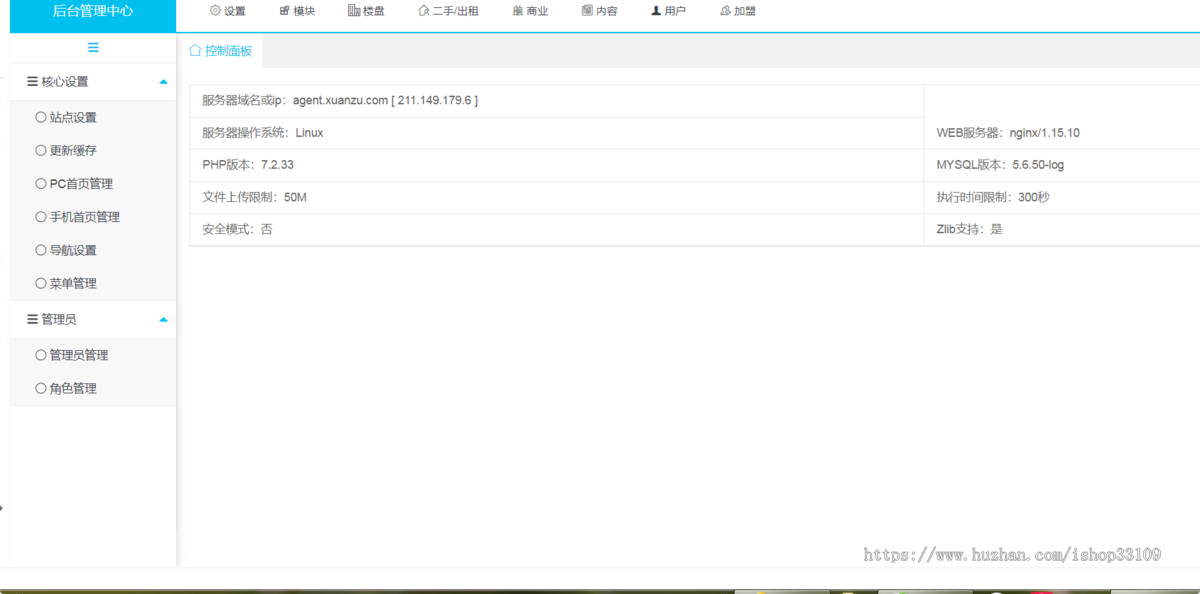The height and width of the screenshot is (594, 1200).
Task: Click the 后台管理中心 header title
Action: [92, 11]
